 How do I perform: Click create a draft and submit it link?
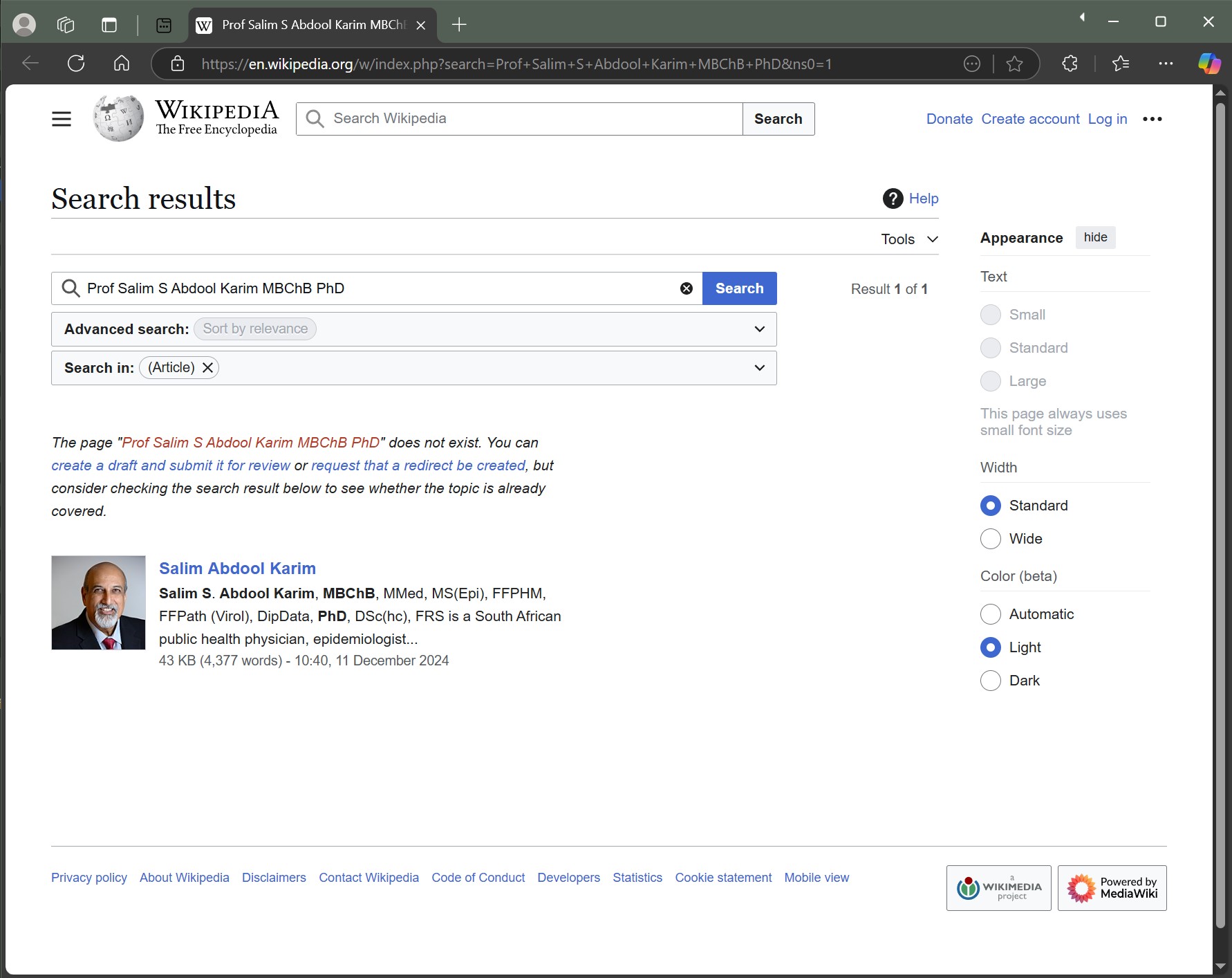click(x=171, y=465)
